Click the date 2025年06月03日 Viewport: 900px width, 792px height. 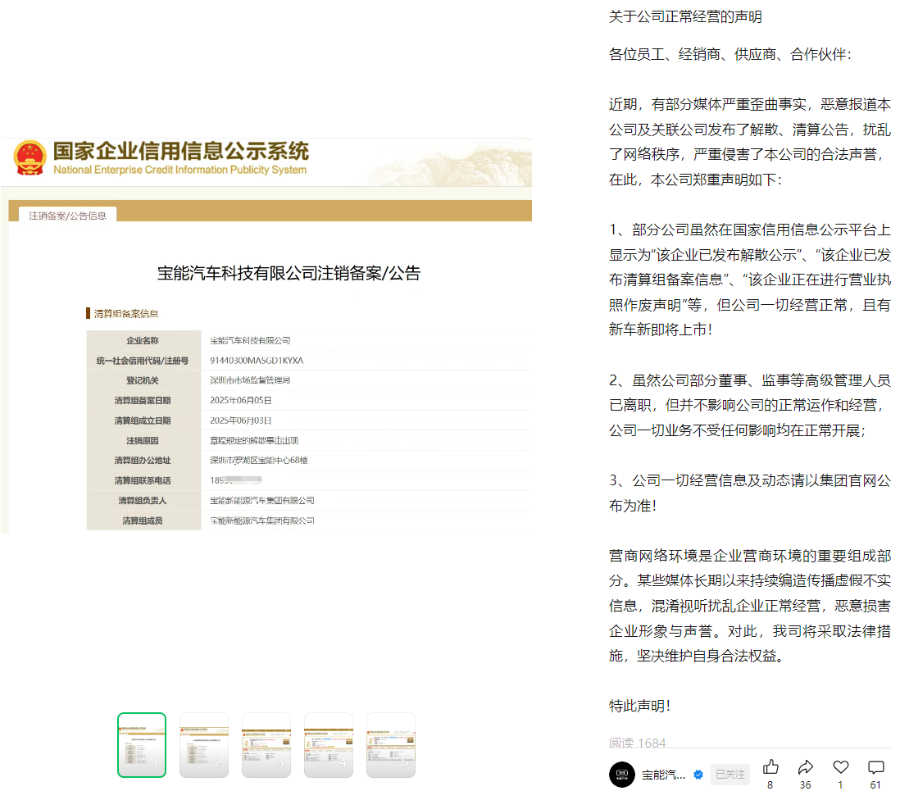coord(240,420)
